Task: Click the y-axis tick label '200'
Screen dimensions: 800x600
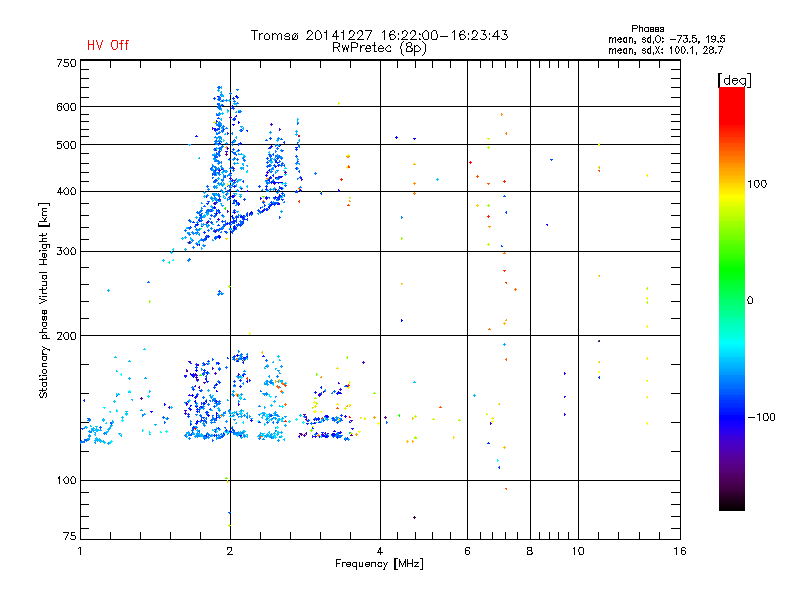Action: tap(66, 336)
